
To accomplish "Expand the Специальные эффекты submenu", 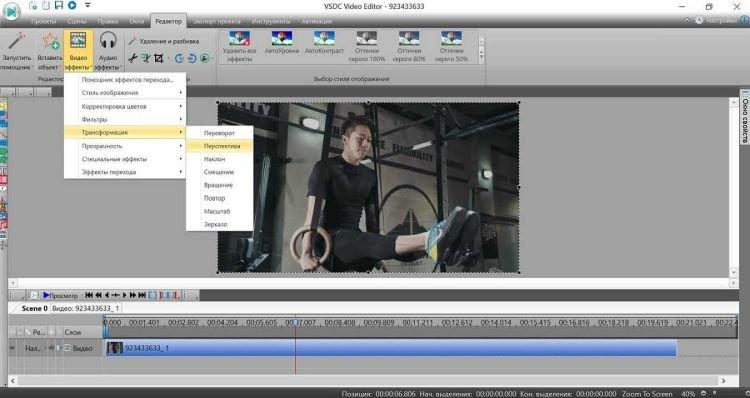I will [x=125, y=159].
